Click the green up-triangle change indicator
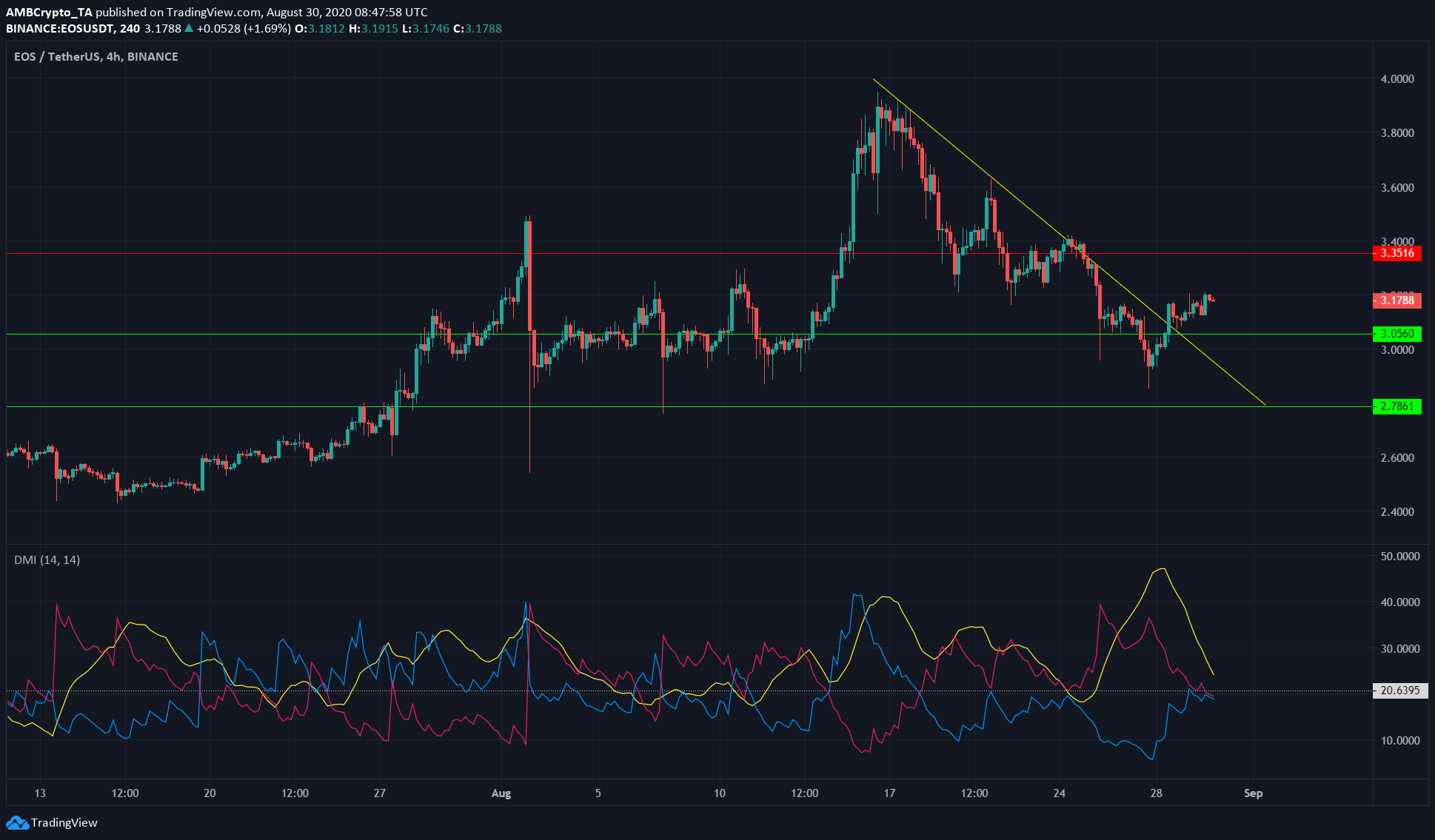 pos(189,28)
